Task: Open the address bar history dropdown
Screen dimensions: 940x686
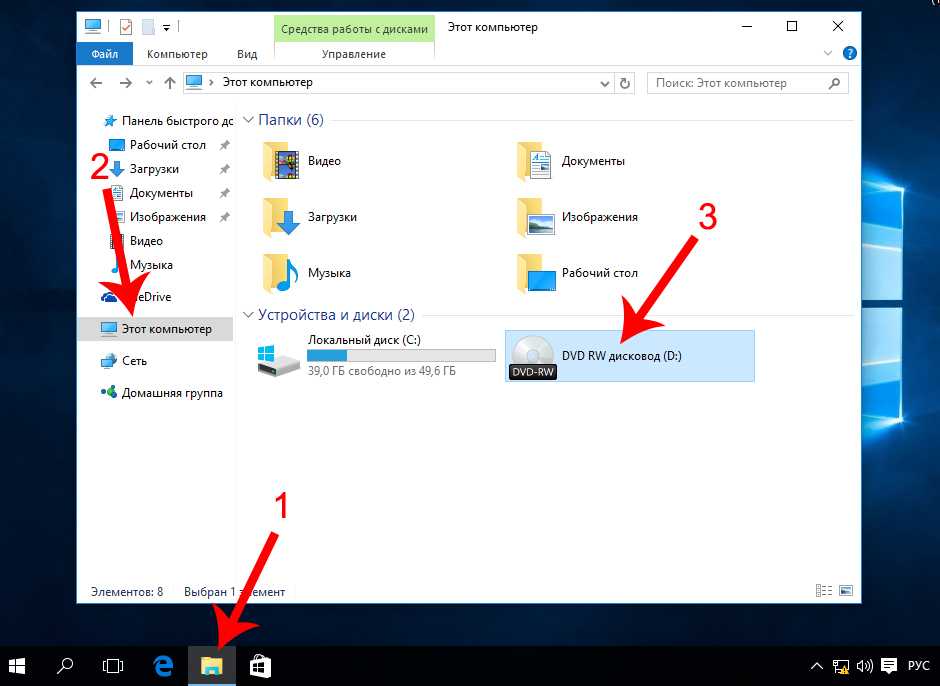Action: (x=607, y=83)
